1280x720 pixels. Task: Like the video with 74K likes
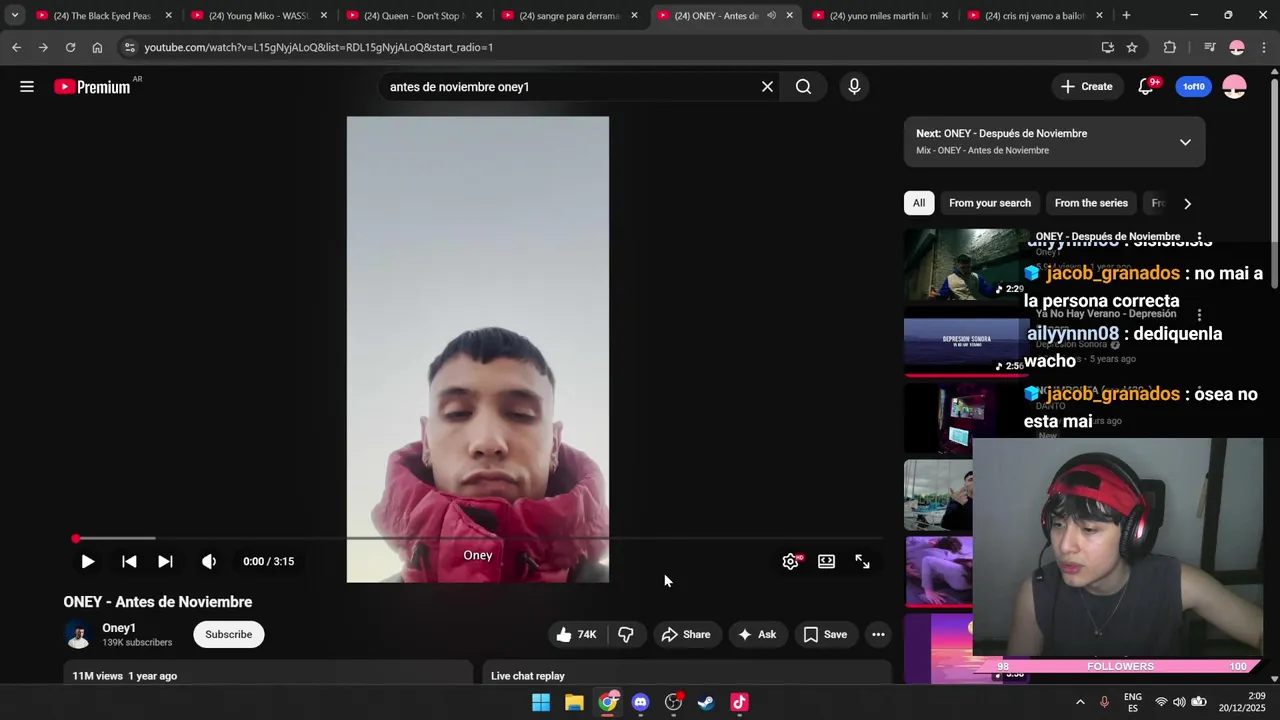576,635
